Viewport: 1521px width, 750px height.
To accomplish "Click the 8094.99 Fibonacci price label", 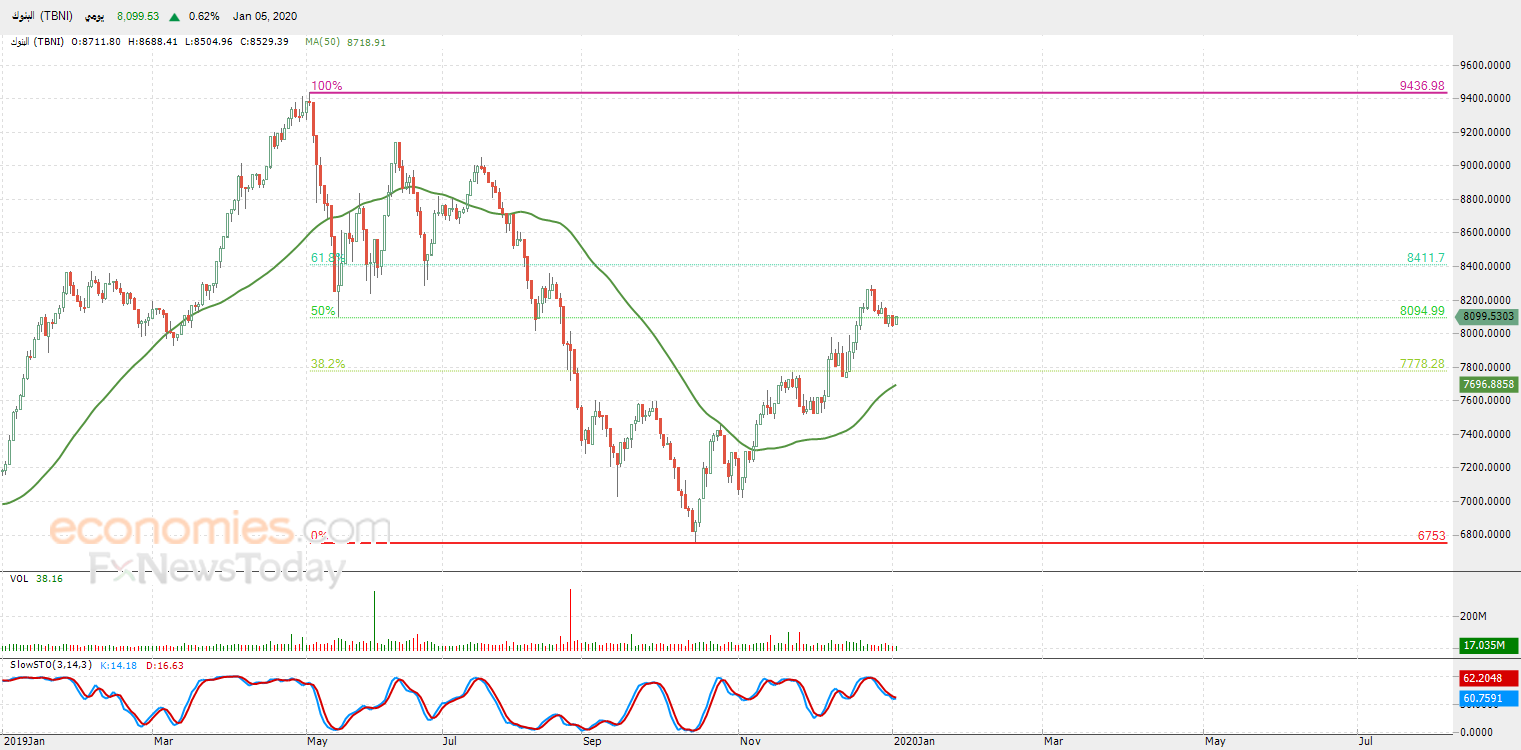I will [1423, 311].
